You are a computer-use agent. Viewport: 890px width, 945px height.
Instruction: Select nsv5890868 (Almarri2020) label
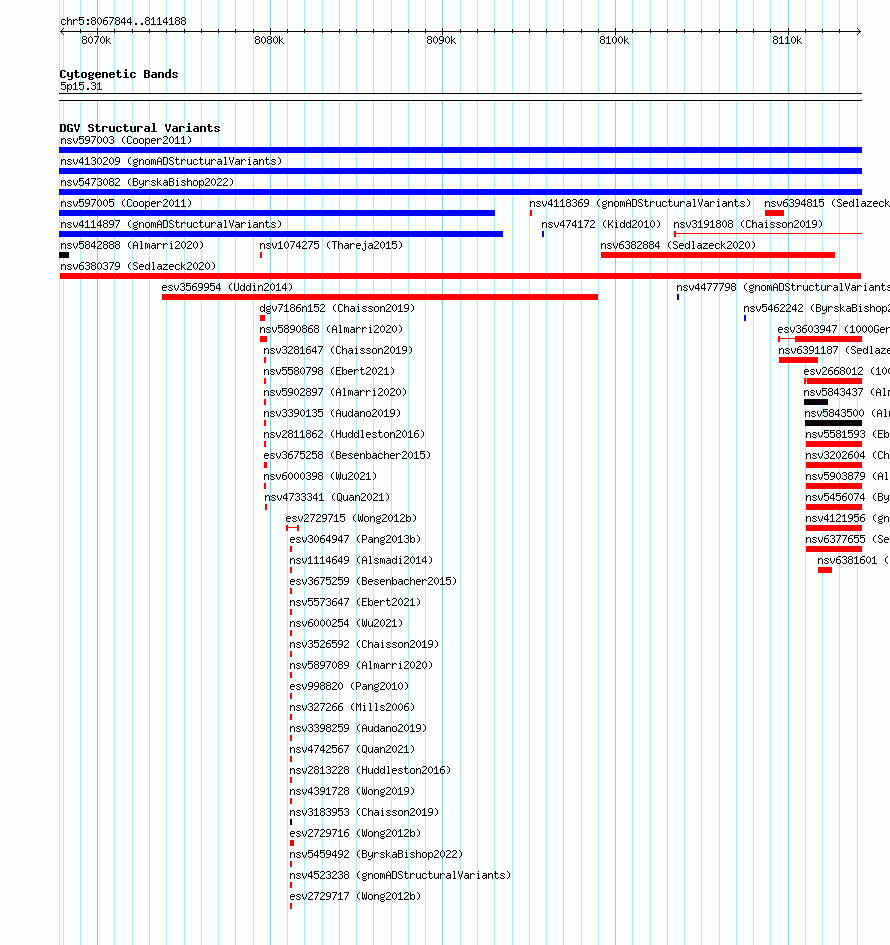(x=331, y=330)
